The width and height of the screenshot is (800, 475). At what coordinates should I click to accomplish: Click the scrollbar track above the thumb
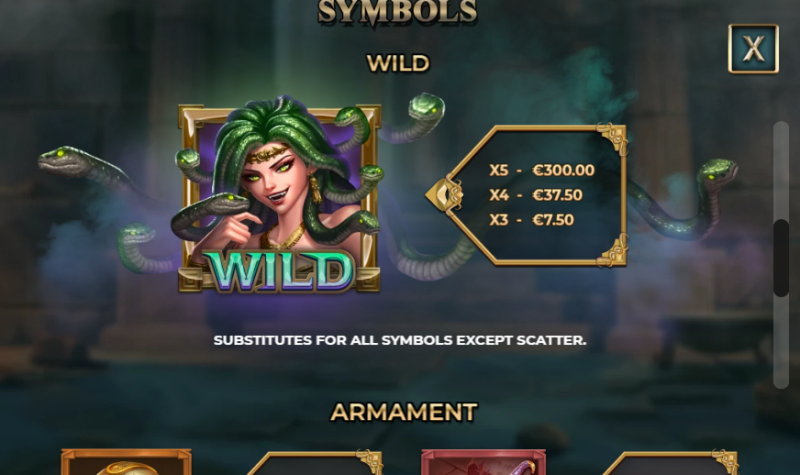(781, 170)
